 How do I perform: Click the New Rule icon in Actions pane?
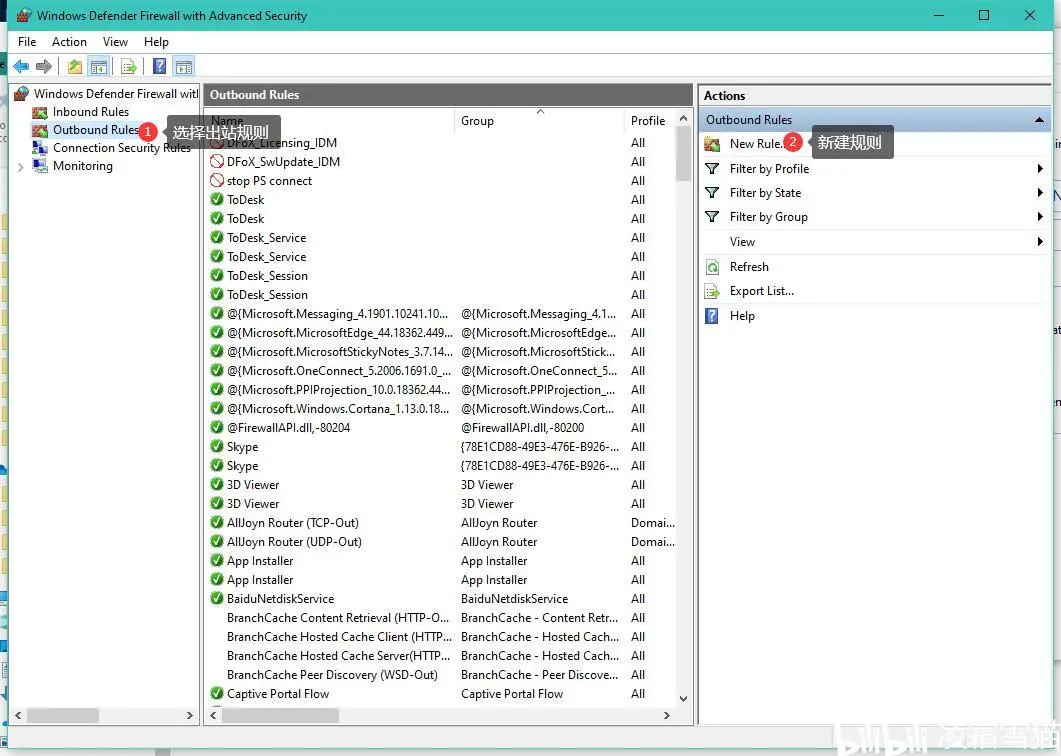point(712,143)
